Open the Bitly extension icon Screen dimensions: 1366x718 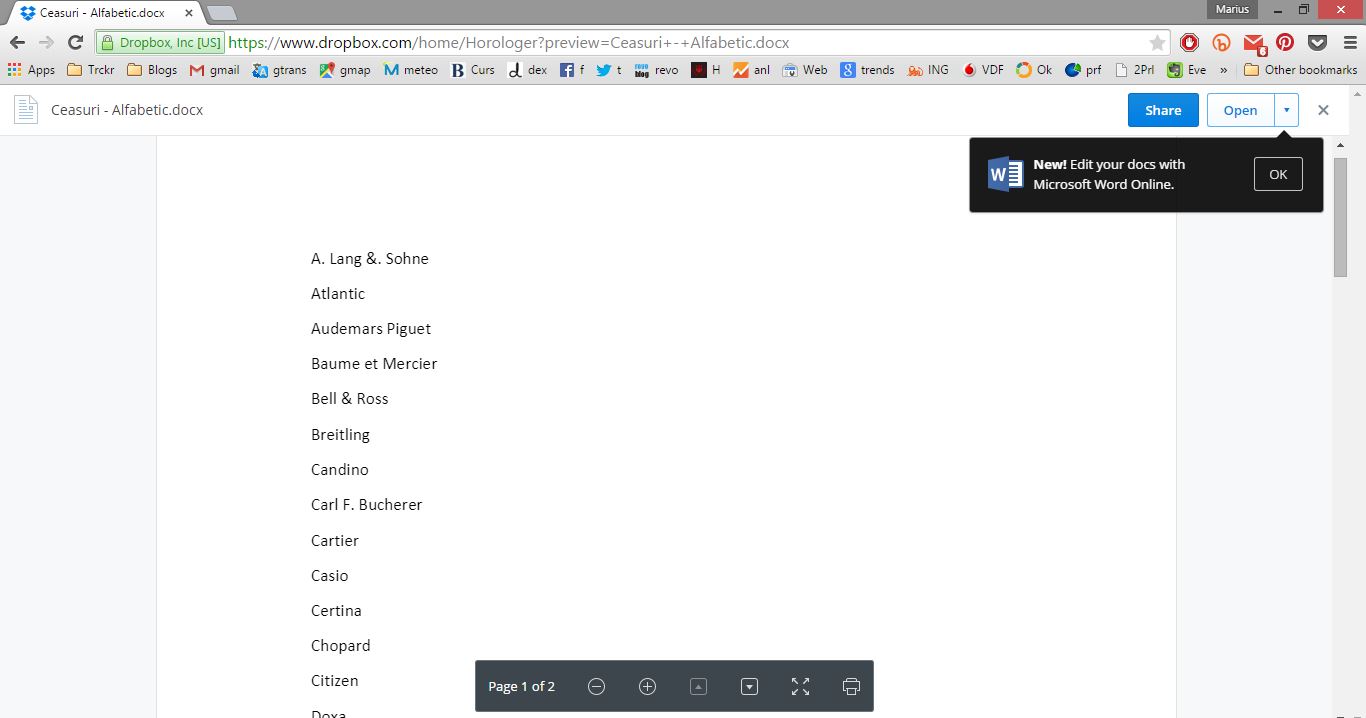pos(1221,43)
